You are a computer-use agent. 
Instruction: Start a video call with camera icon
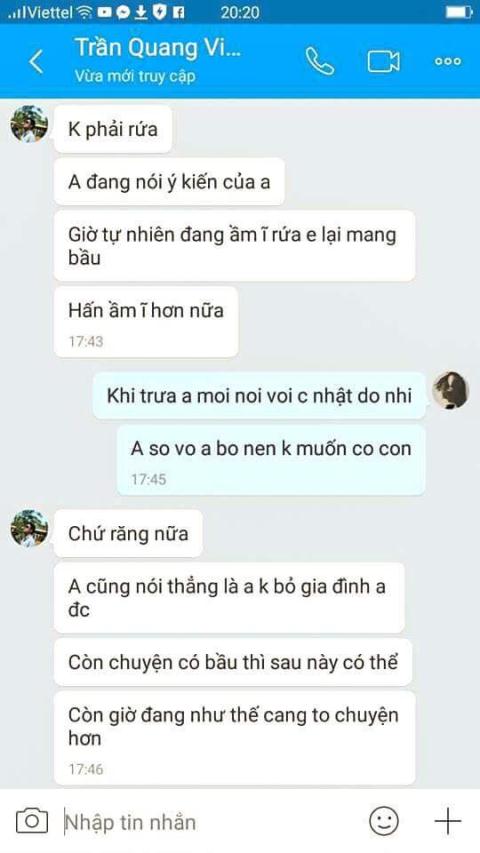383,61
